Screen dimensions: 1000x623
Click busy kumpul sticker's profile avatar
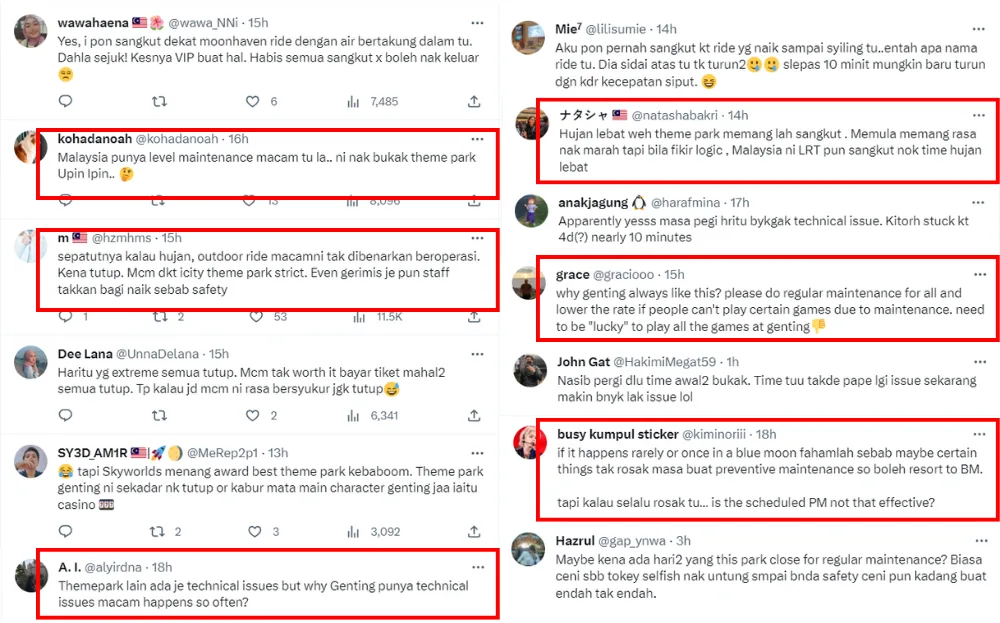[x=530, y=441]
